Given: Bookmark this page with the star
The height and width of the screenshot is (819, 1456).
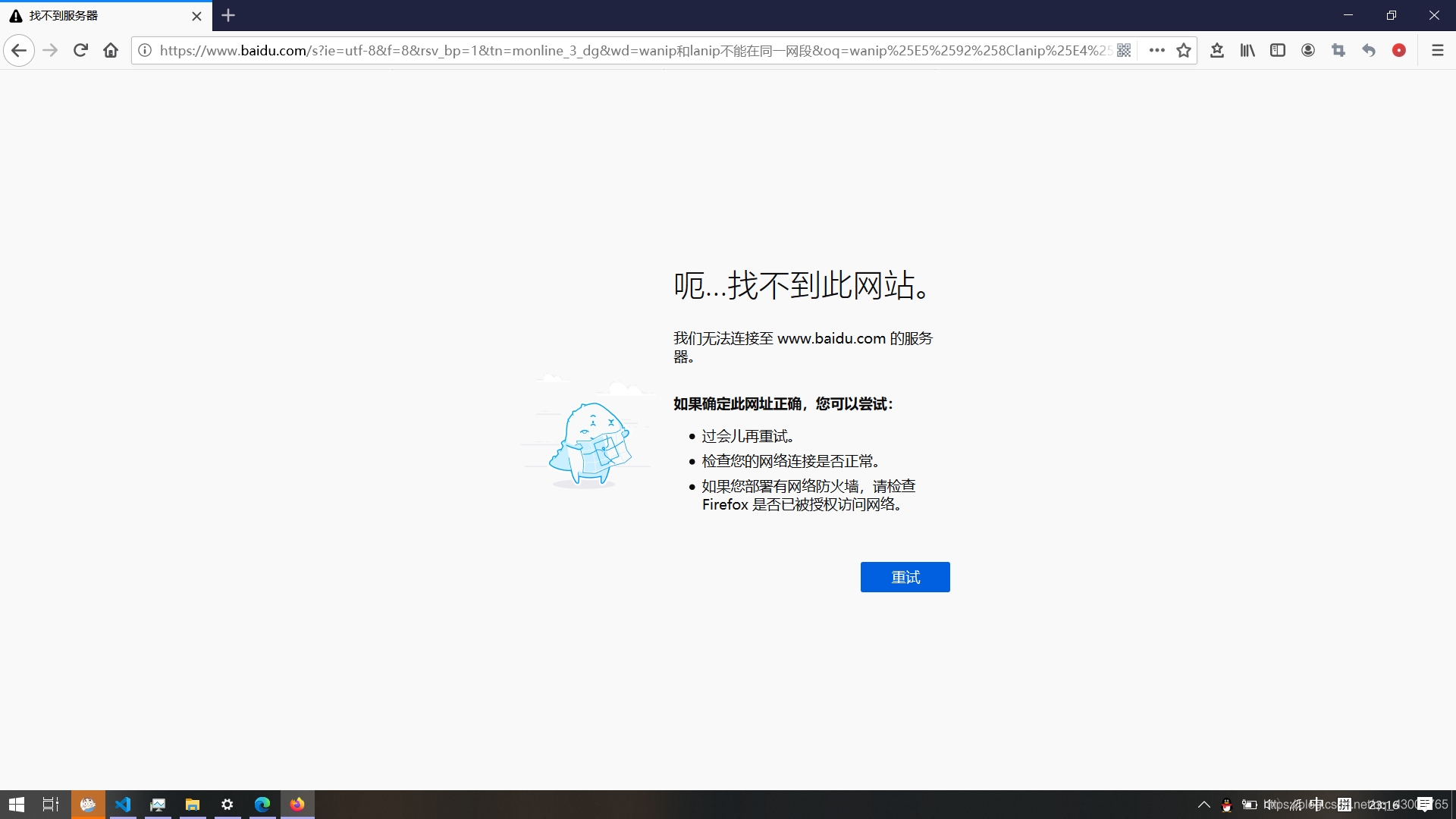Looking at the screenshot, I should tap(1184, 51).
